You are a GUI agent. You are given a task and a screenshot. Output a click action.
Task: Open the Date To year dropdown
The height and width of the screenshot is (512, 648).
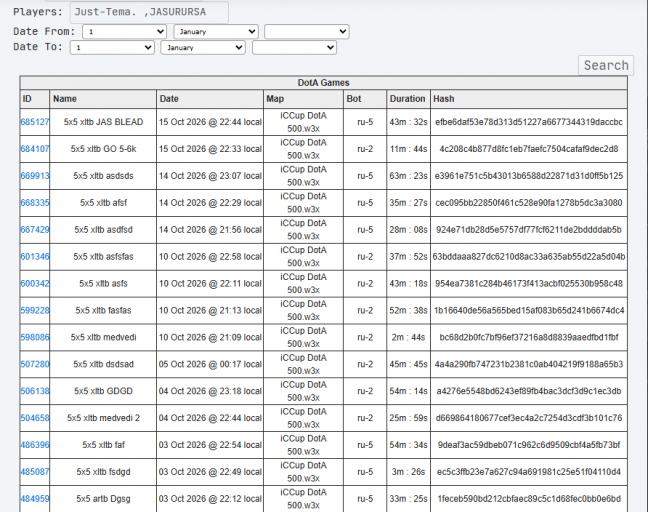point(294,48)
